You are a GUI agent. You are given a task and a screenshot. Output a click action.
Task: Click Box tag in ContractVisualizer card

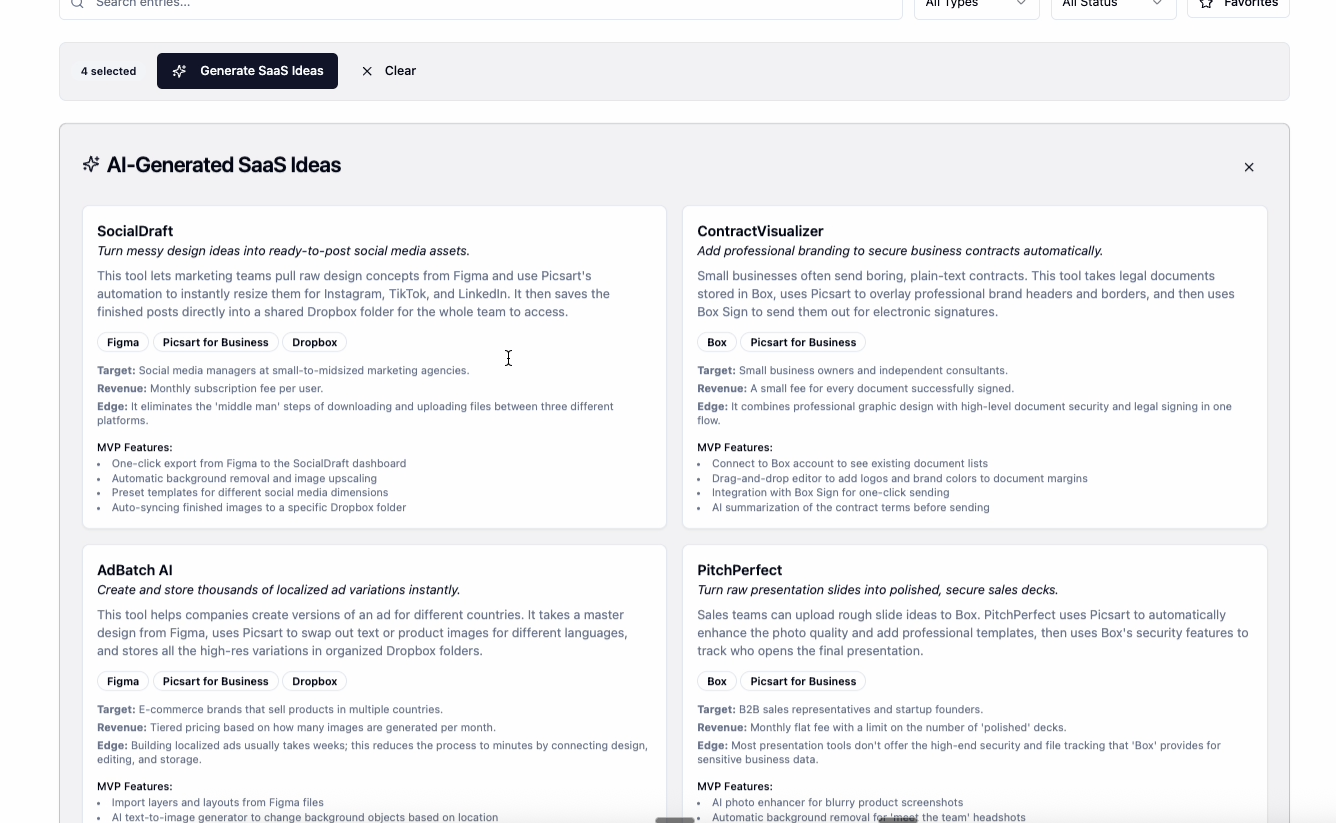(x=717, y=342)
